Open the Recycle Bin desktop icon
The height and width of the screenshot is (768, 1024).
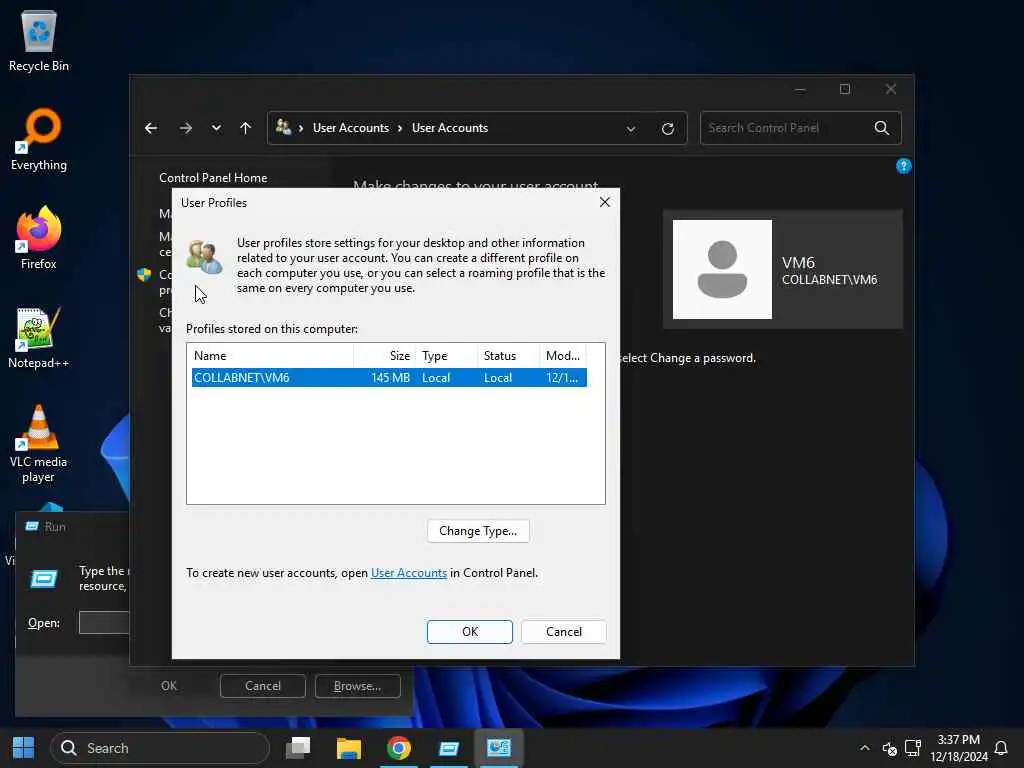coord(39,40)
